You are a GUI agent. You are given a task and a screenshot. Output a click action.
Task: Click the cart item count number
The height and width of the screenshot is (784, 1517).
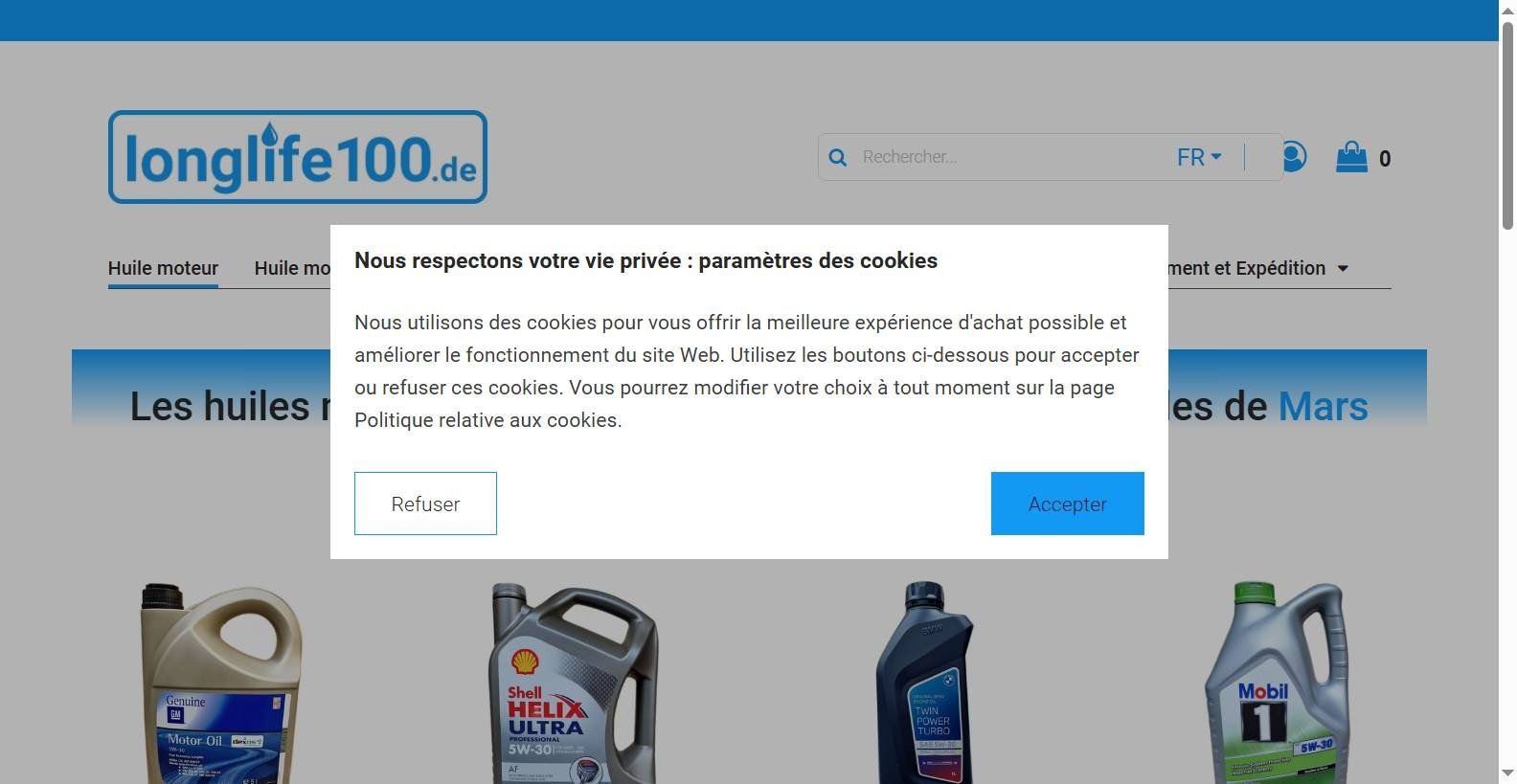pyautogui.click(x=1385, y=159)
